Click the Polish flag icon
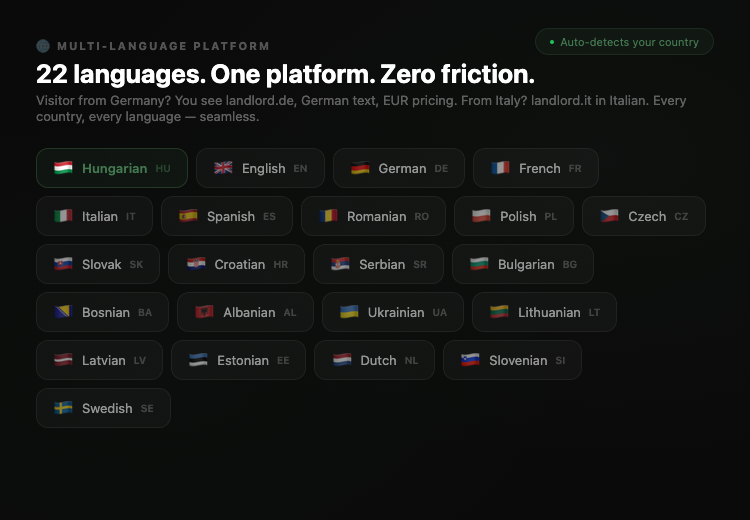The width and height of the screenshot is (750, 520). [481, 216]
